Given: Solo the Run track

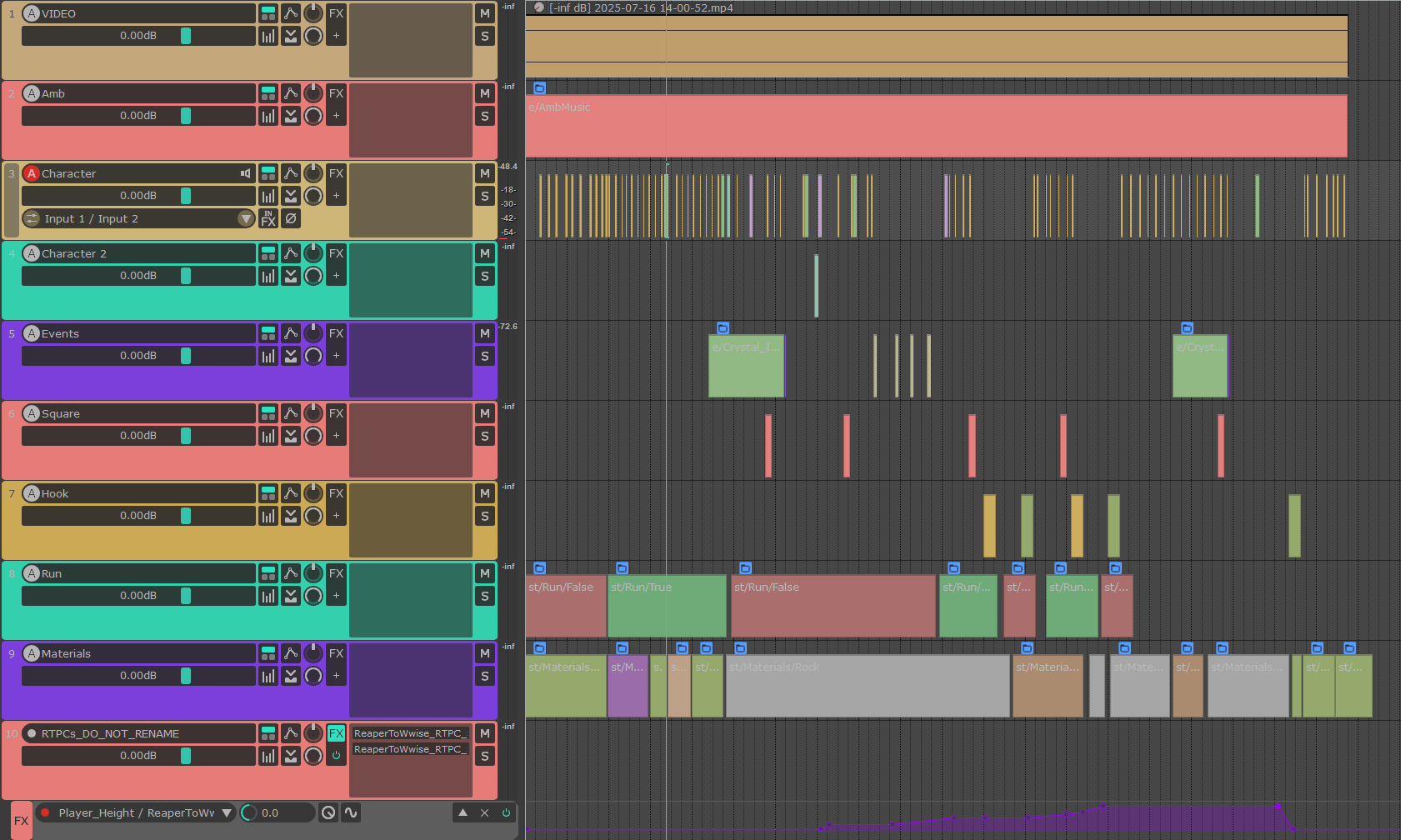Looking at the screenshot, I should (484, 596).
